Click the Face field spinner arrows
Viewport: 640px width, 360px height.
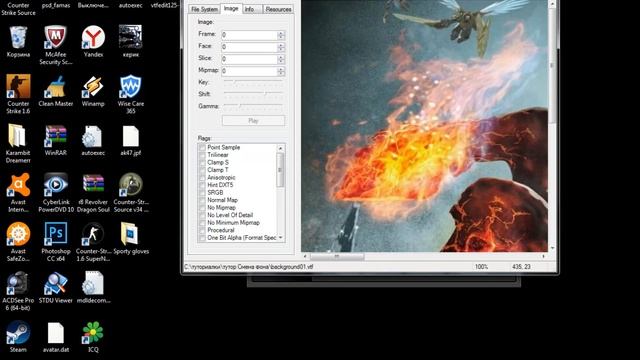[281, 47]
